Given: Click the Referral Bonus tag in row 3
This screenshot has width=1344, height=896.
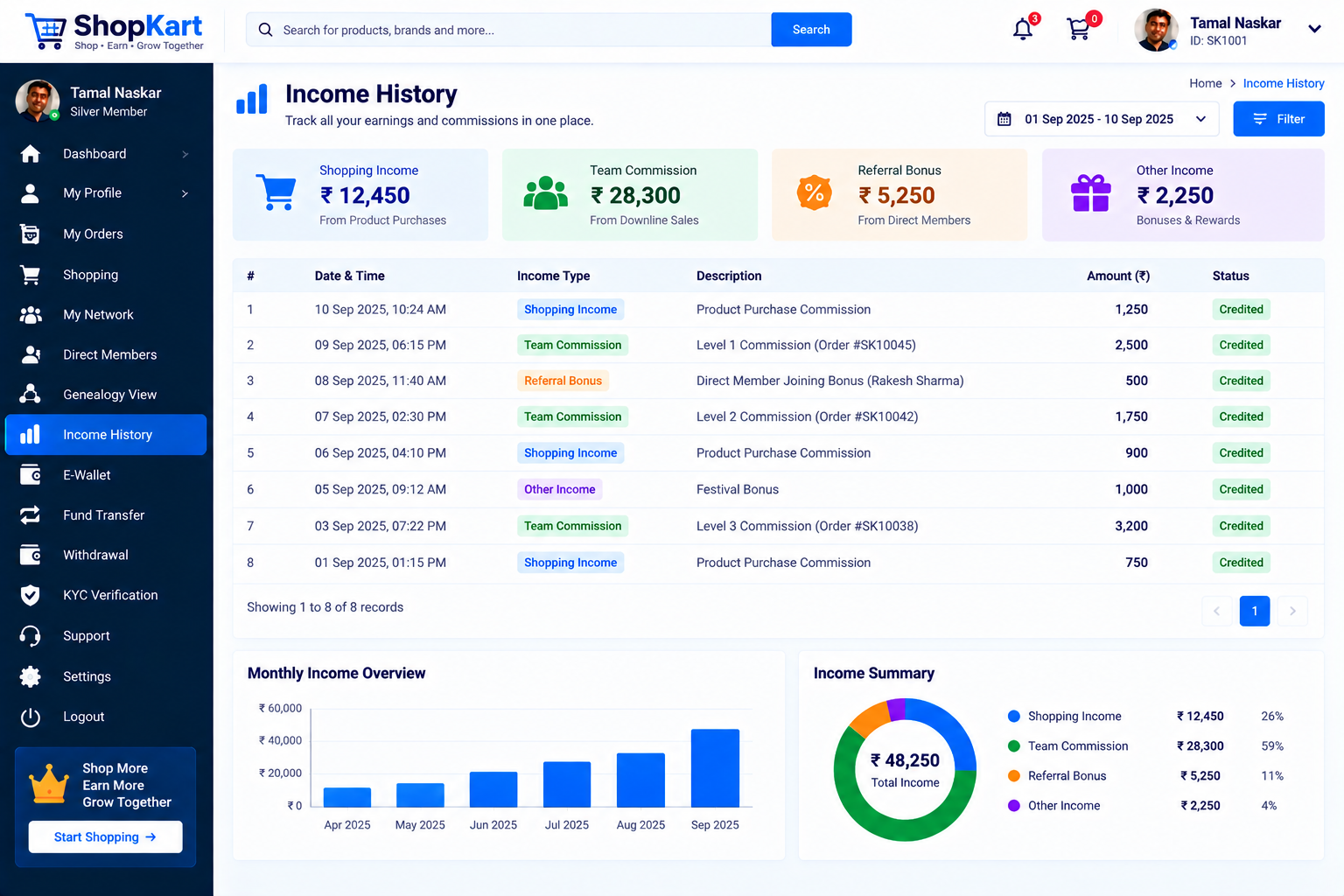Looking at the screenshot, I should (x=563, y=381).
